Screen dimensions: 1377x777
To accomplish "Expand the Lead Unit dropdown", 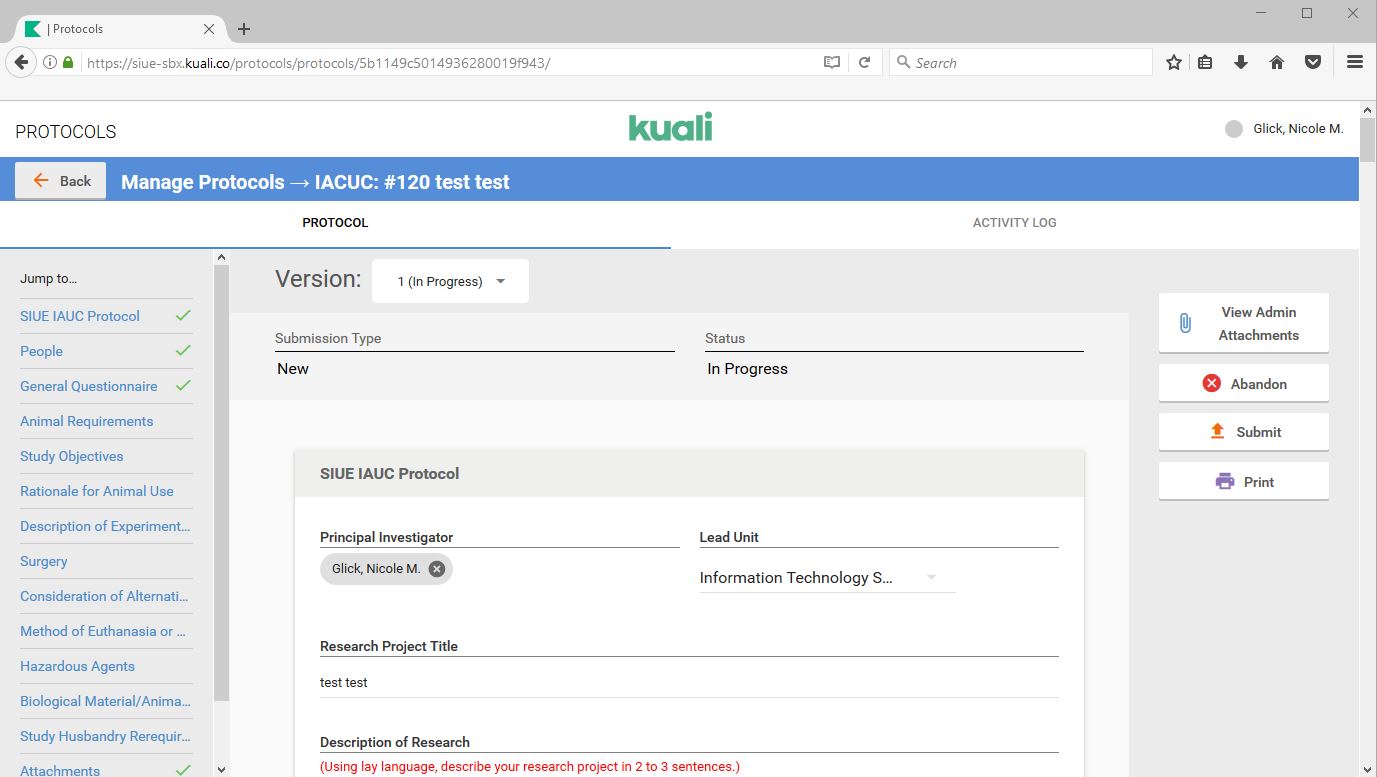I will 930,577.
